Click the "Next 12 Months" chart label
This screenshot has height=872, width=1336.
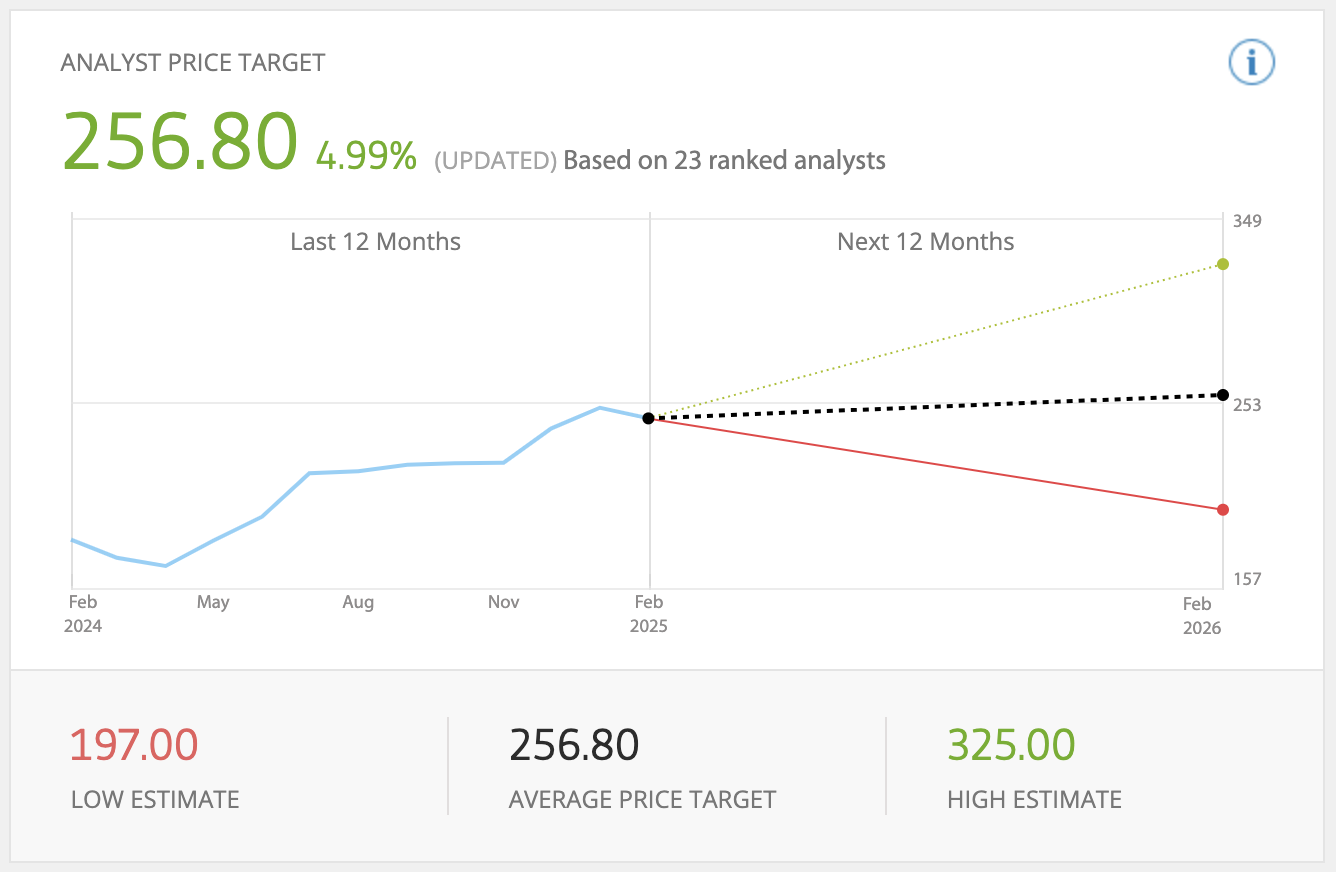point(925,242)
